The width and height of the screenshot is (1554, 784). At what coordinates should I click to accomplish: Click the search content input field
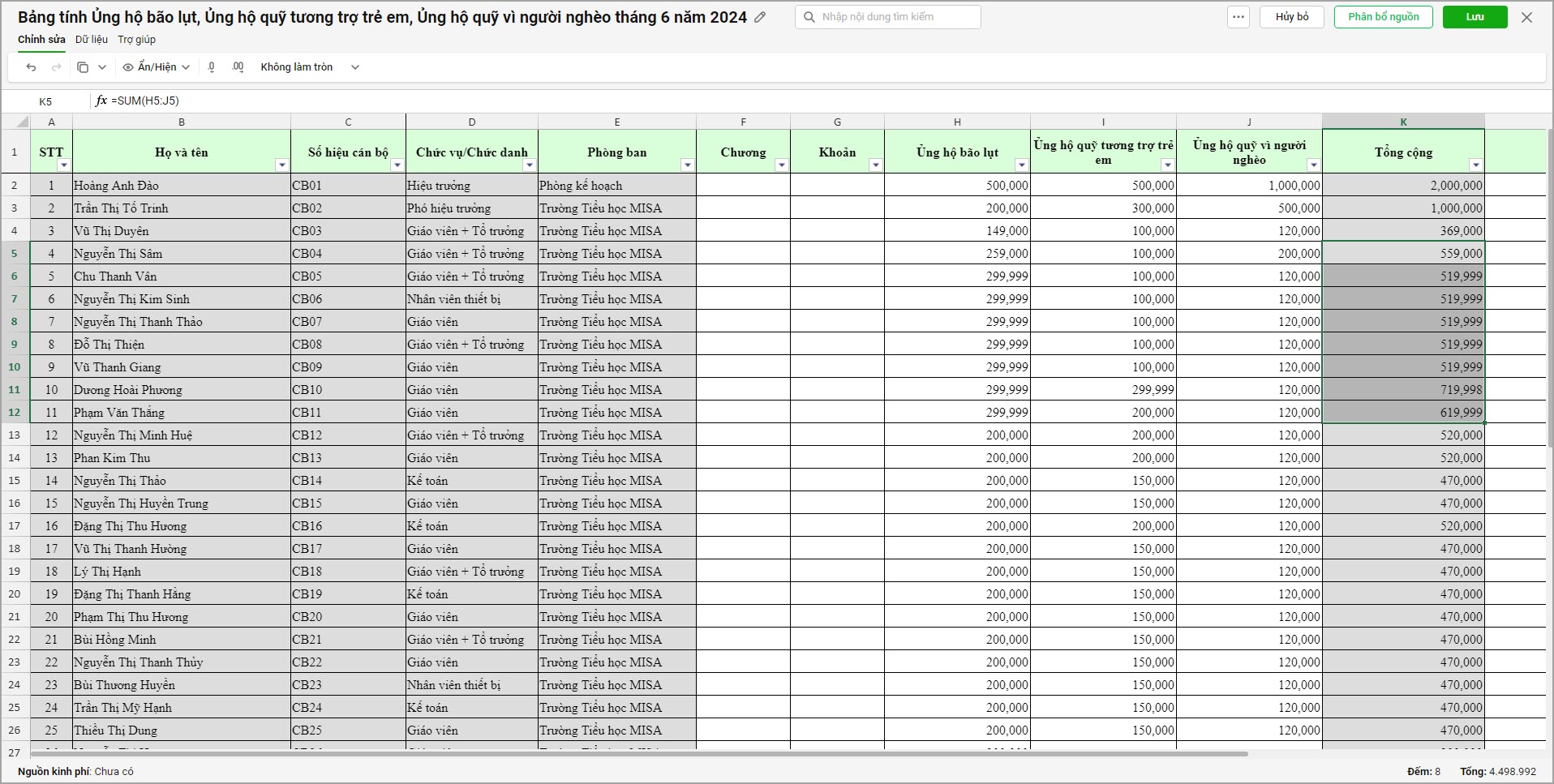888,17
